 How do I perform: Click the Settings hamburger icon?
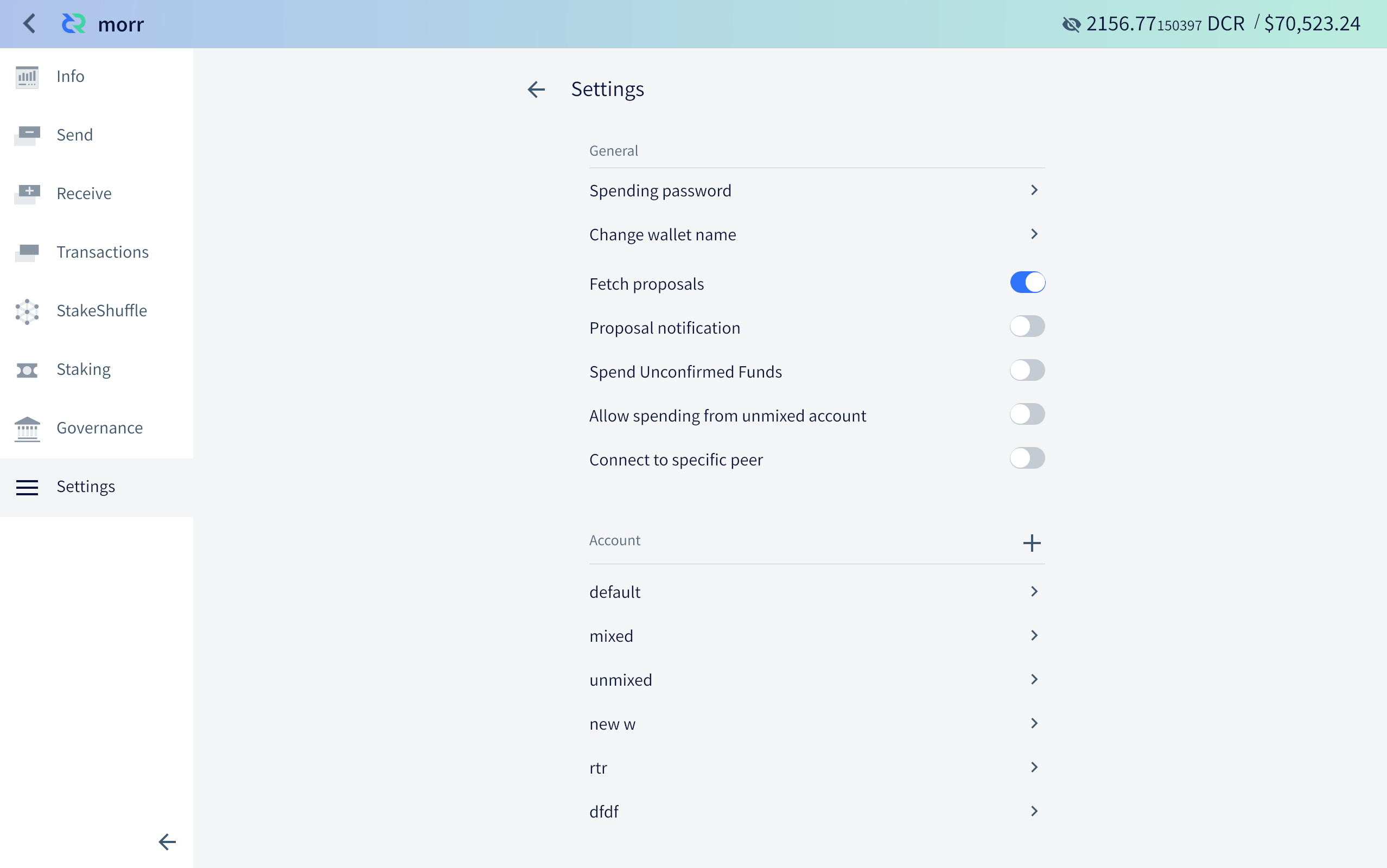click(27, 487)
